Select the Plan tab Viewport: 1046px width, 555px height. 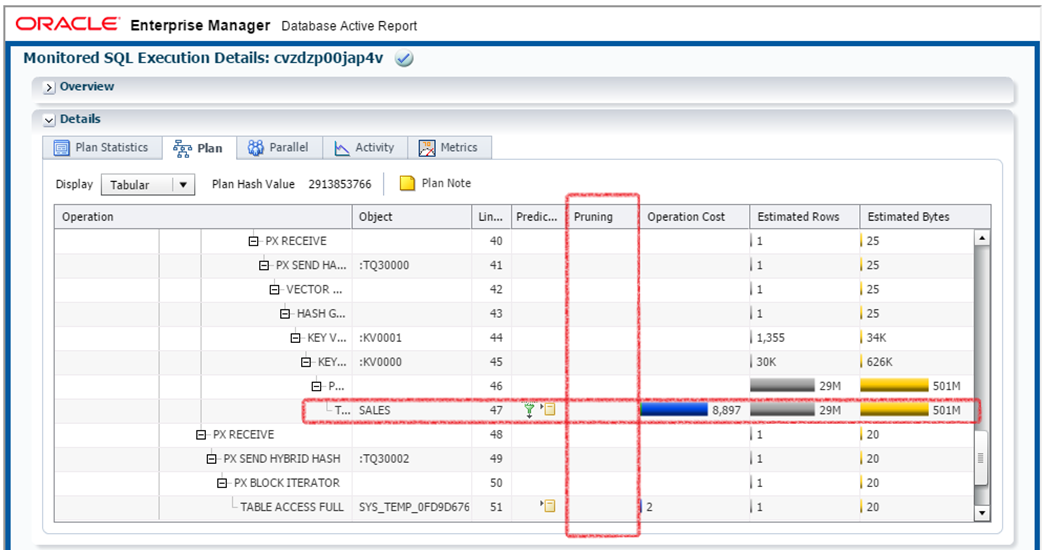click(199, 148)
